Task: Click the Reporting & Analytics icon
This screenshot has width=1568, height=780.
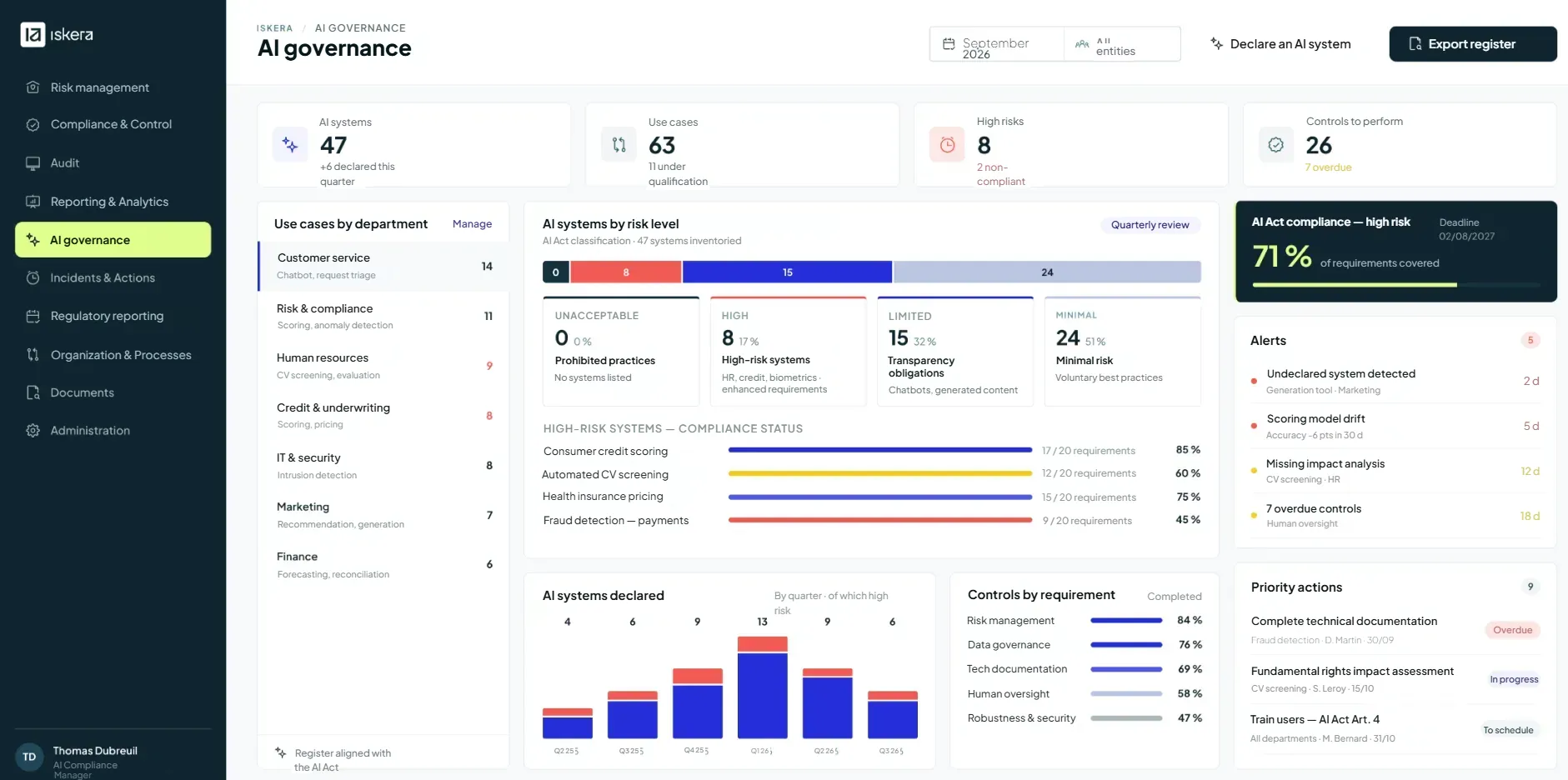Action: [33, 202]
